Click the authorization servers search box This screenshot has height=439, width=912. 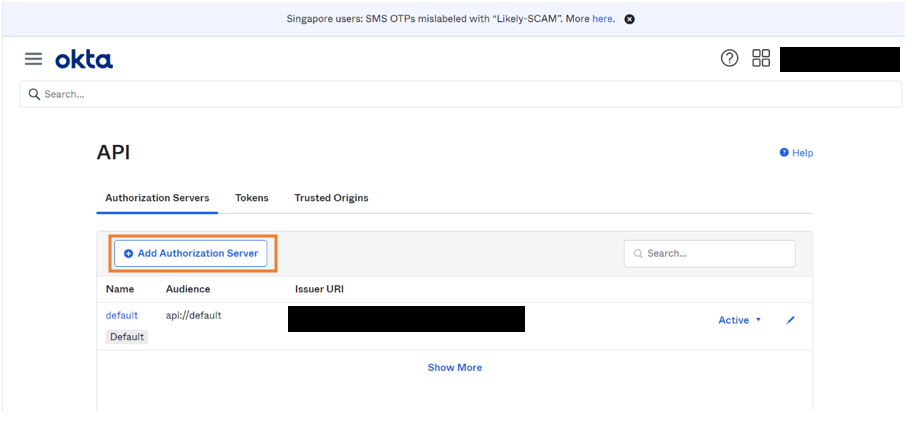(x=716, y=254)
